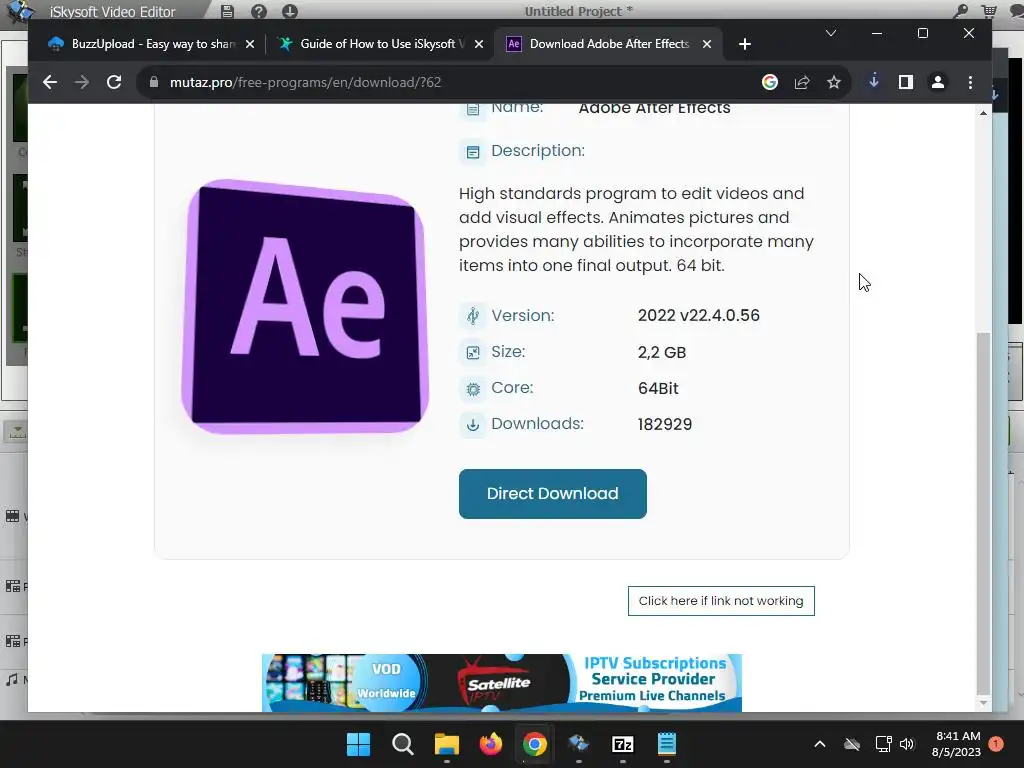This screenshot has height=768, width=1024.
Task: Open the Chrome profile menu
Action: click(938, 82)
